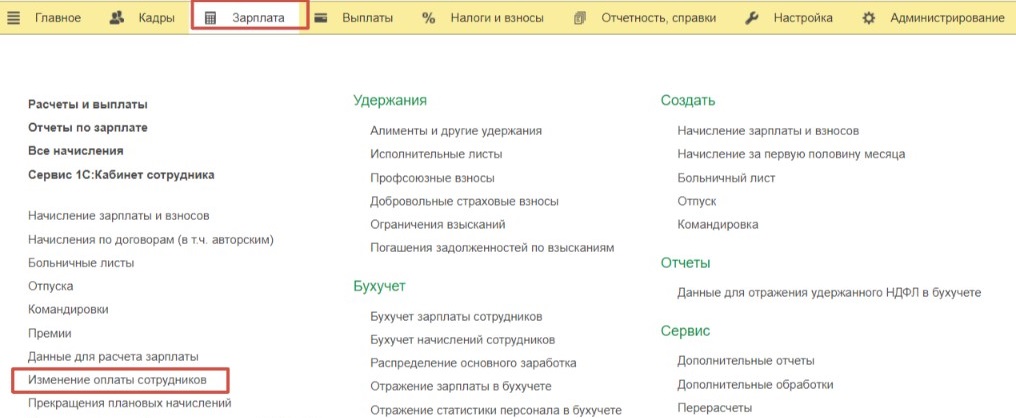Open Бухучет зарплаты сотрудников

pyautogui.click(x=456, y=316)
